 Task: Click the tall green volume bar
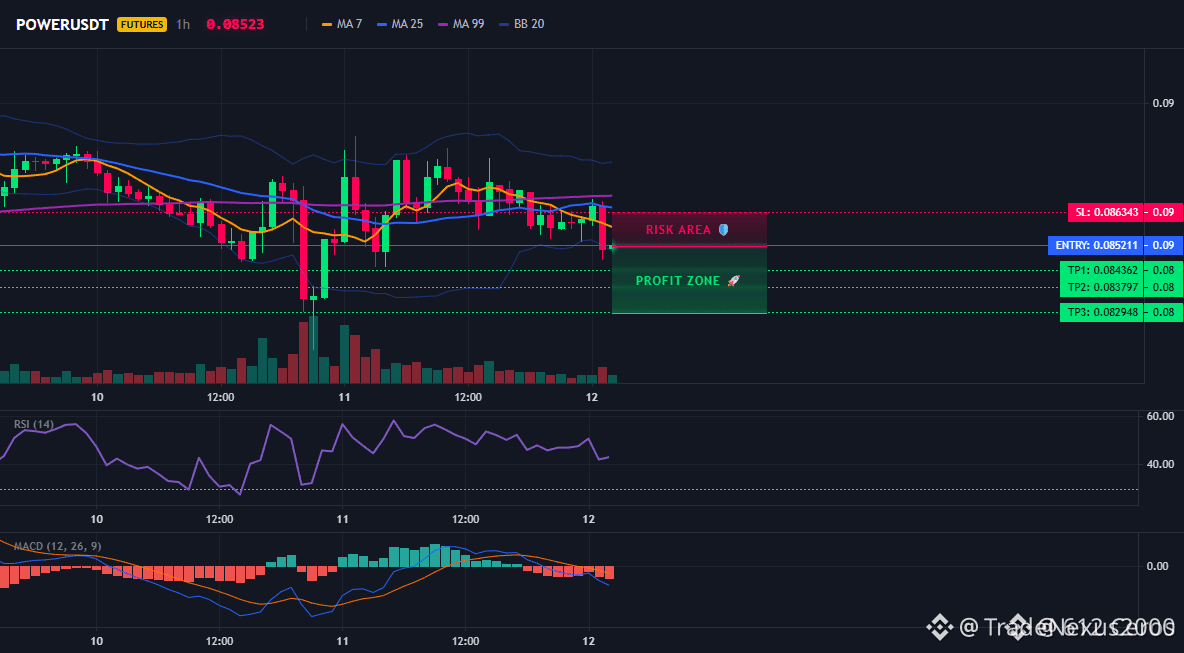pyautogui.click(x=313, y=350)
